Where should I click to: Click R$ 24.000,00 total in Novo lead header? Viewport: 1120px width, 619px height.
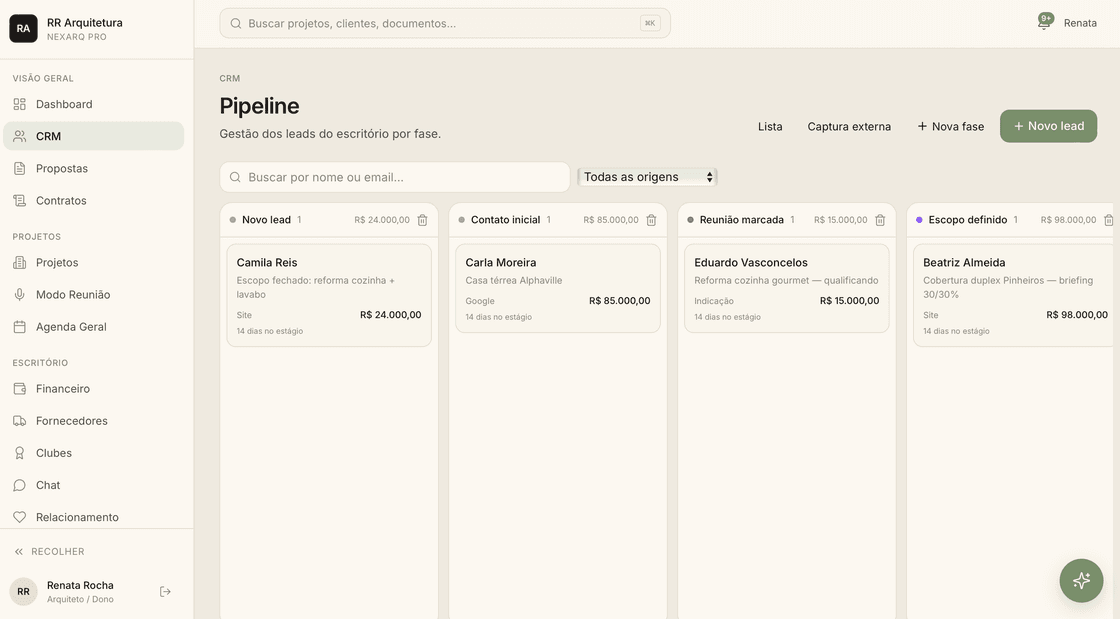point(382,220)
